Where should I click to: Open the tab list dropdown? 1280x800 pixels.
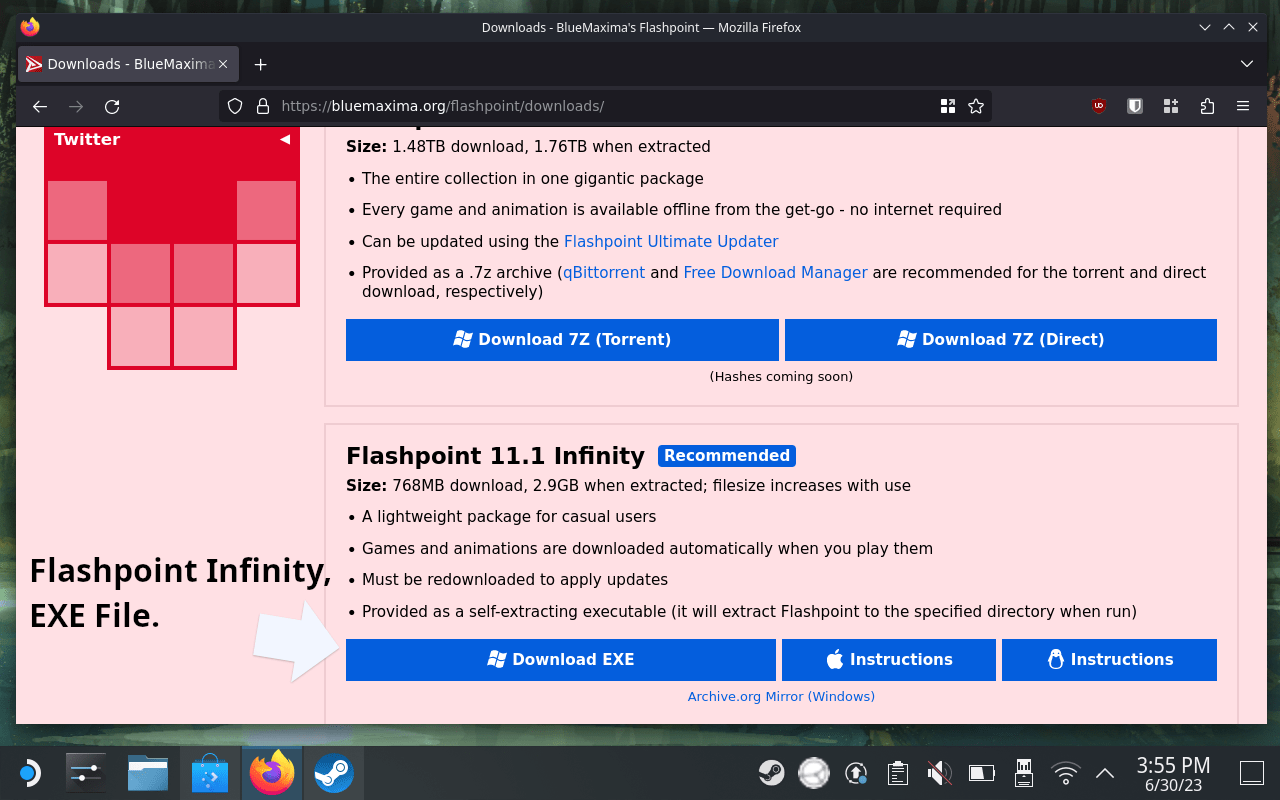pyautogui.click(x=1247, y=63)
